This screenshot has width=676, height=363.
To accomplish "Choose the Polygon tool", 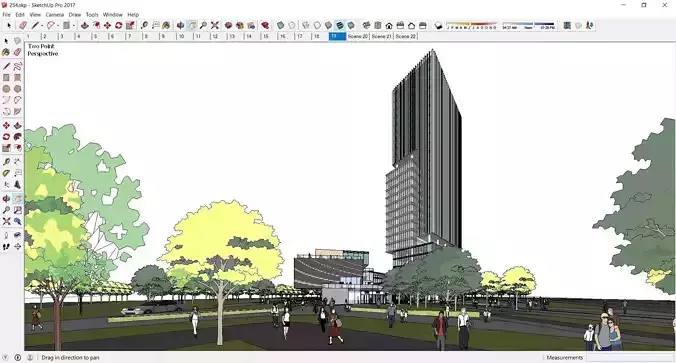I will (x=17, y=89).
